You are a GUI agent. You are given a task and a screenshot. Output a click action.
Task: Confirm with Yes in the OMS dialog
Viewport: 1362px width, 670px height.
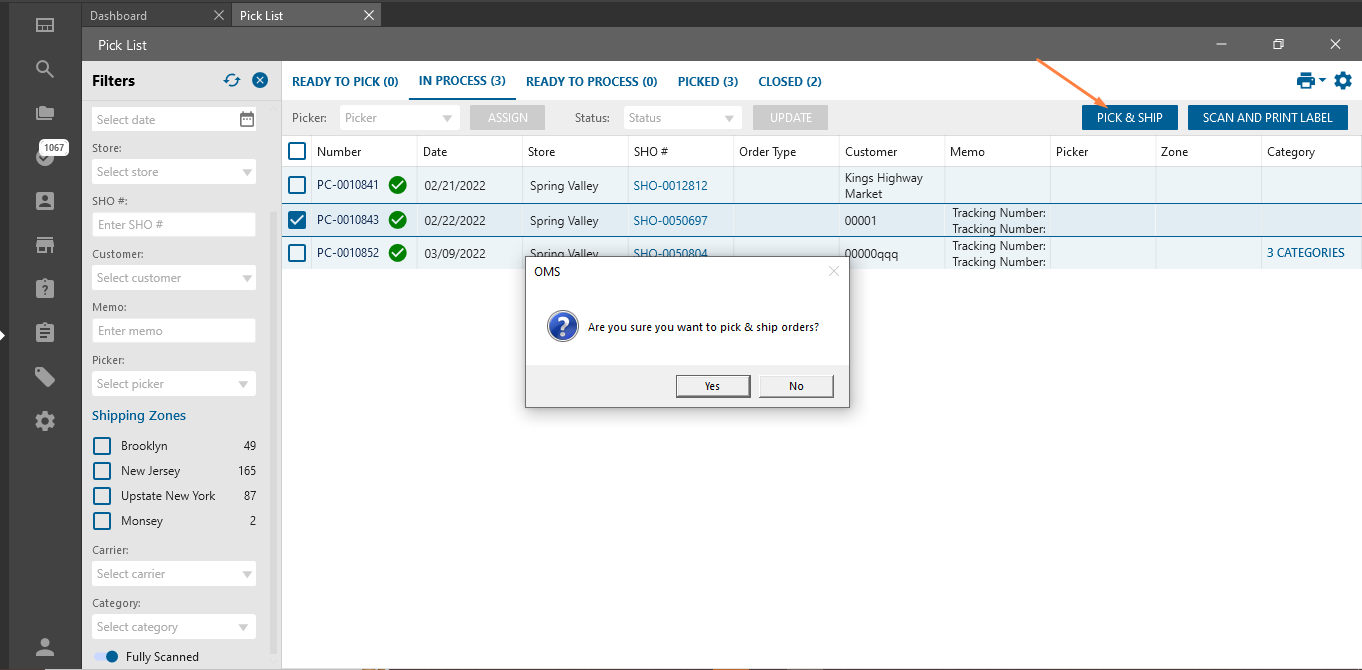point(712,386)
